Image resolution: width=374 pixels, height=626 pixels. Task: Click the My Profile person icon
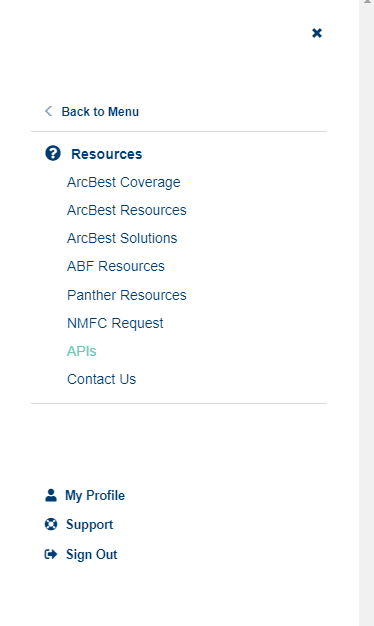coord(51,495)
